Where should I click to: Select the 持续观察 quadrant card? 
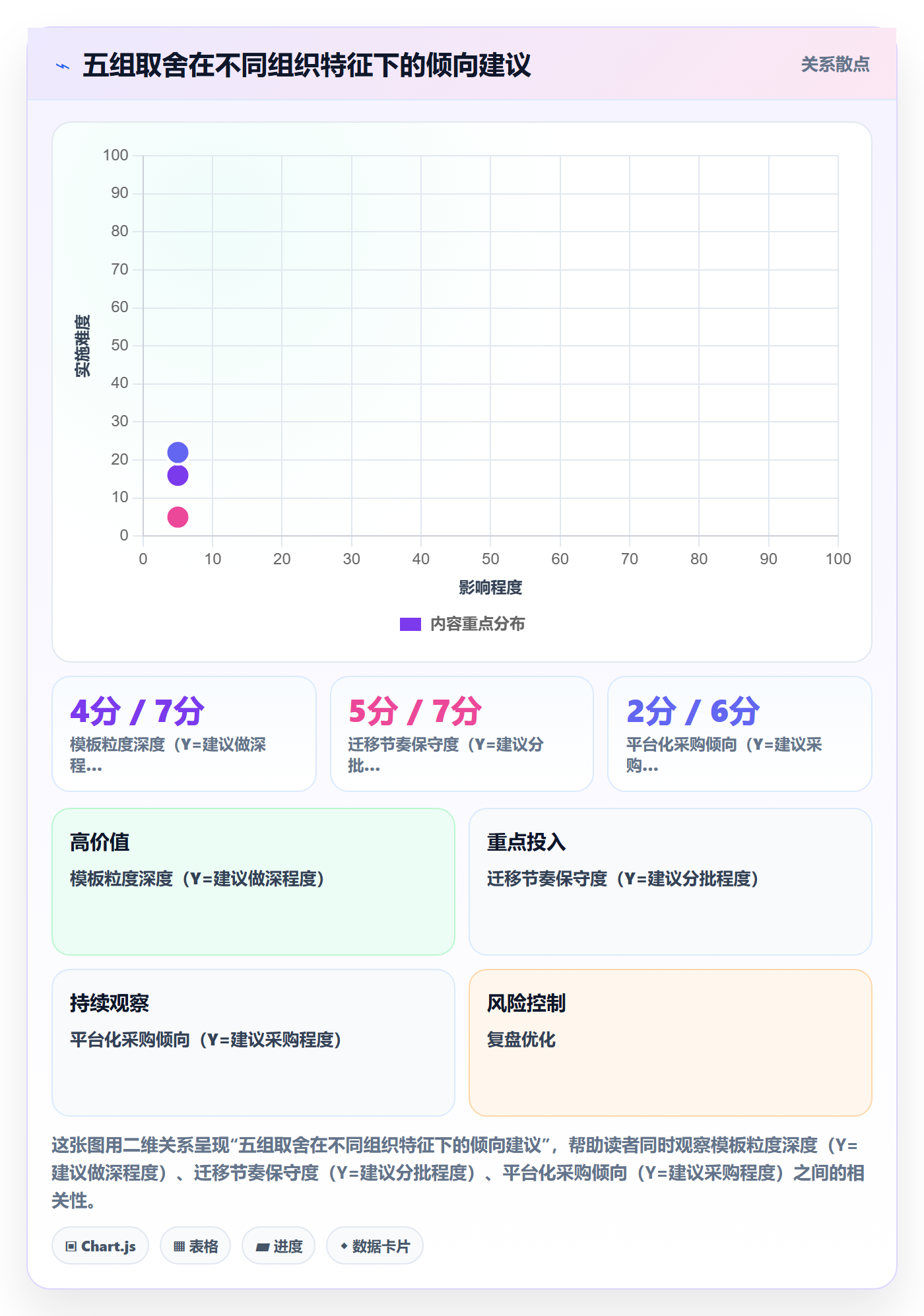point(253,1042)
